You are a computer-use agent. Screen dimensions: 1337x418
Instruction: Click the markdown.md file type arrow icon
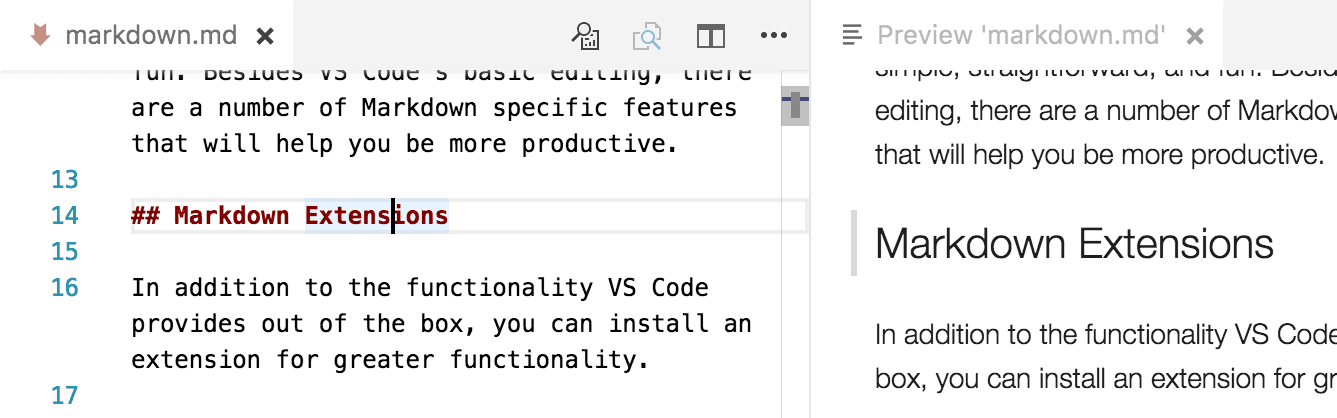(40, 36)
